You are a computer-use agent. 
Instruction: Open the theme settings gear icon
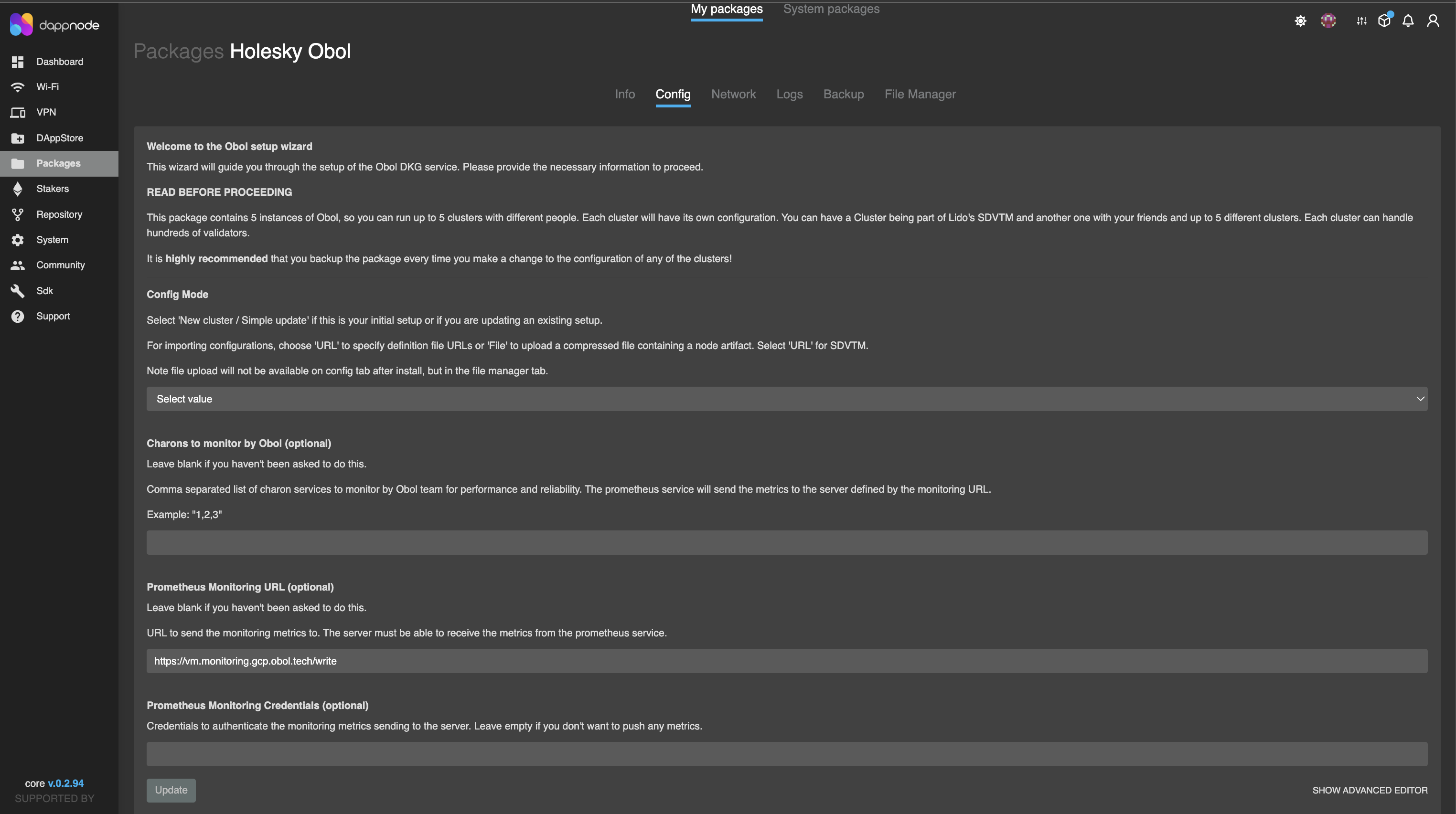coord(1300,21)
